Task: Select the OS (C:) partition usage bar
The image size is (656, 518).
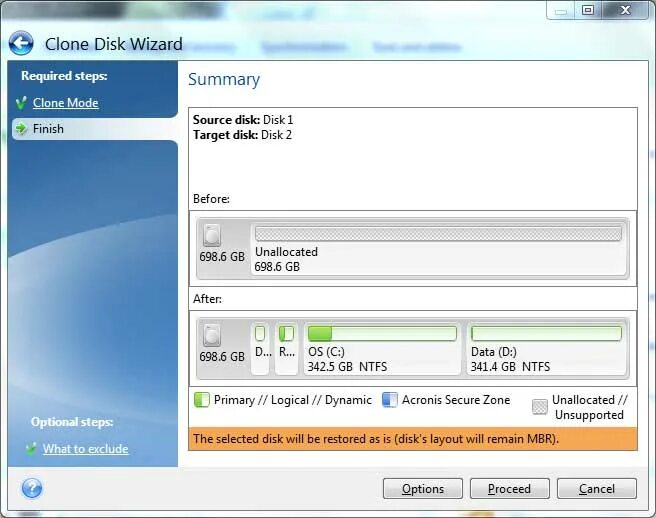Action: coord(382,333)
